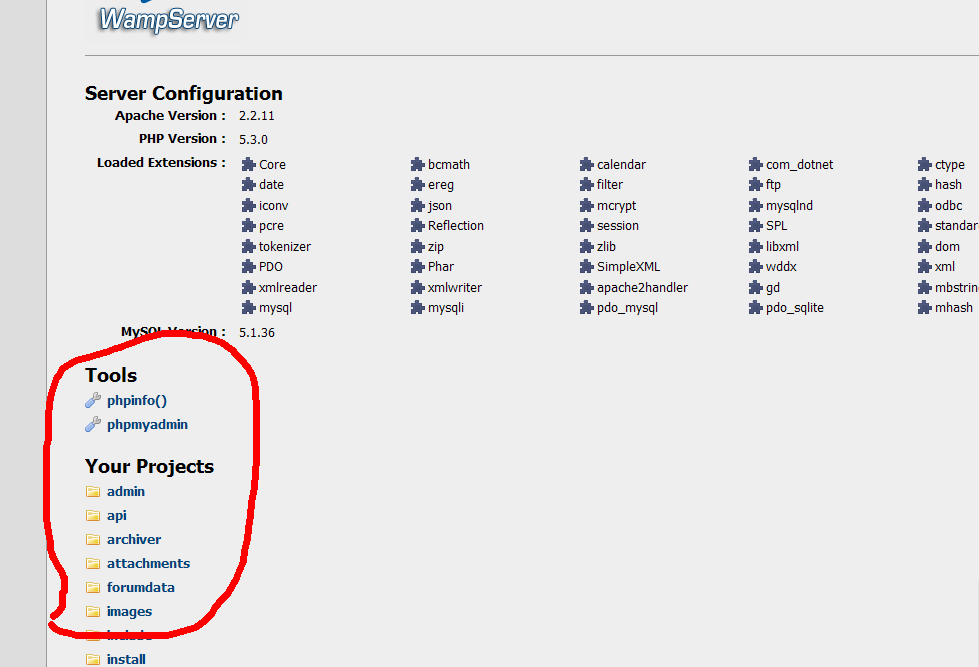The image size is (979, 667).
Task: Select the mhash extension name
Action: click(x=954, y=307)
